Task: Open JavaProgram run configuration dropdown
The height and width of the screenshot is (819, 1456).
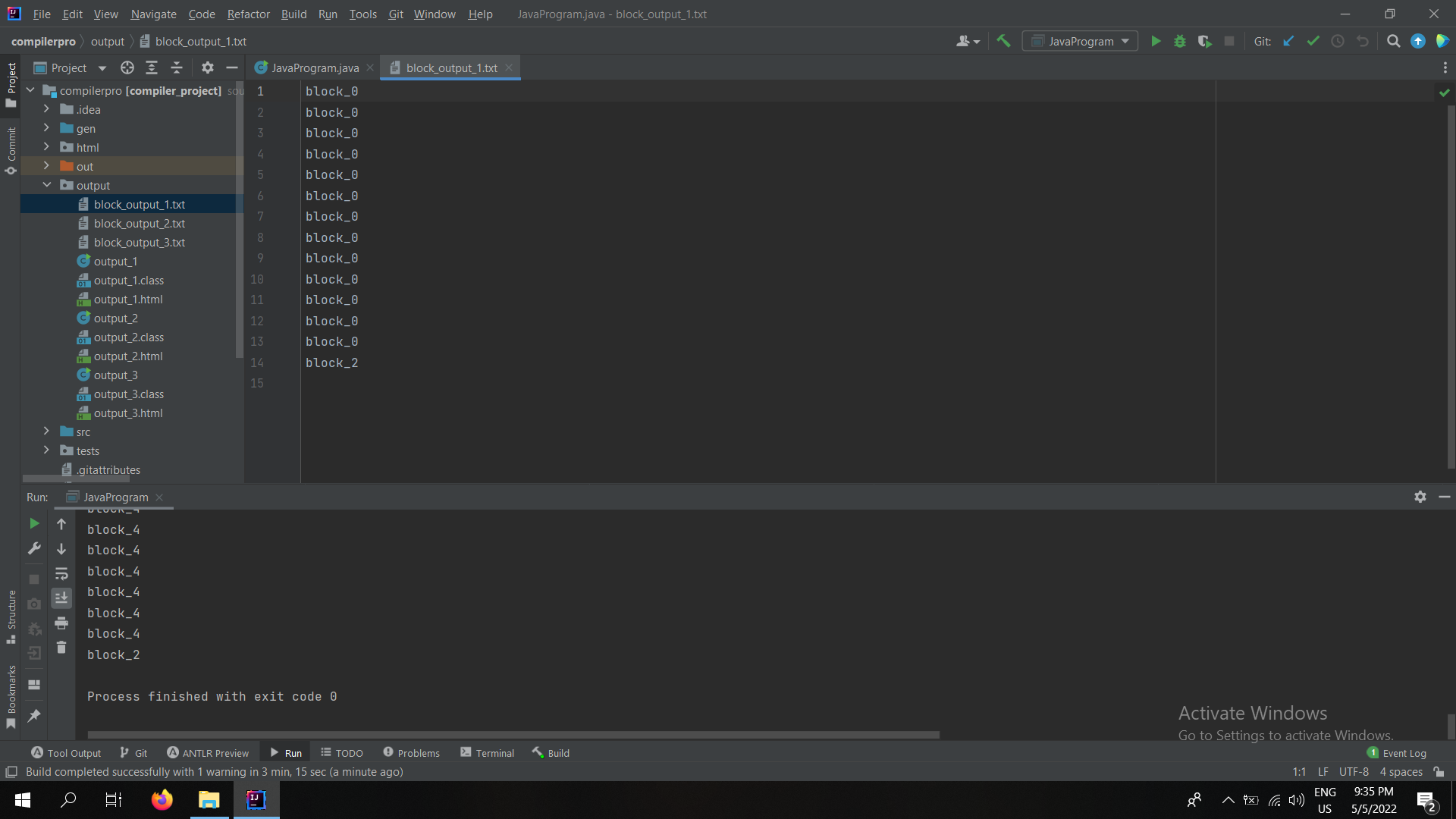Action: [x=1080, y=42]
